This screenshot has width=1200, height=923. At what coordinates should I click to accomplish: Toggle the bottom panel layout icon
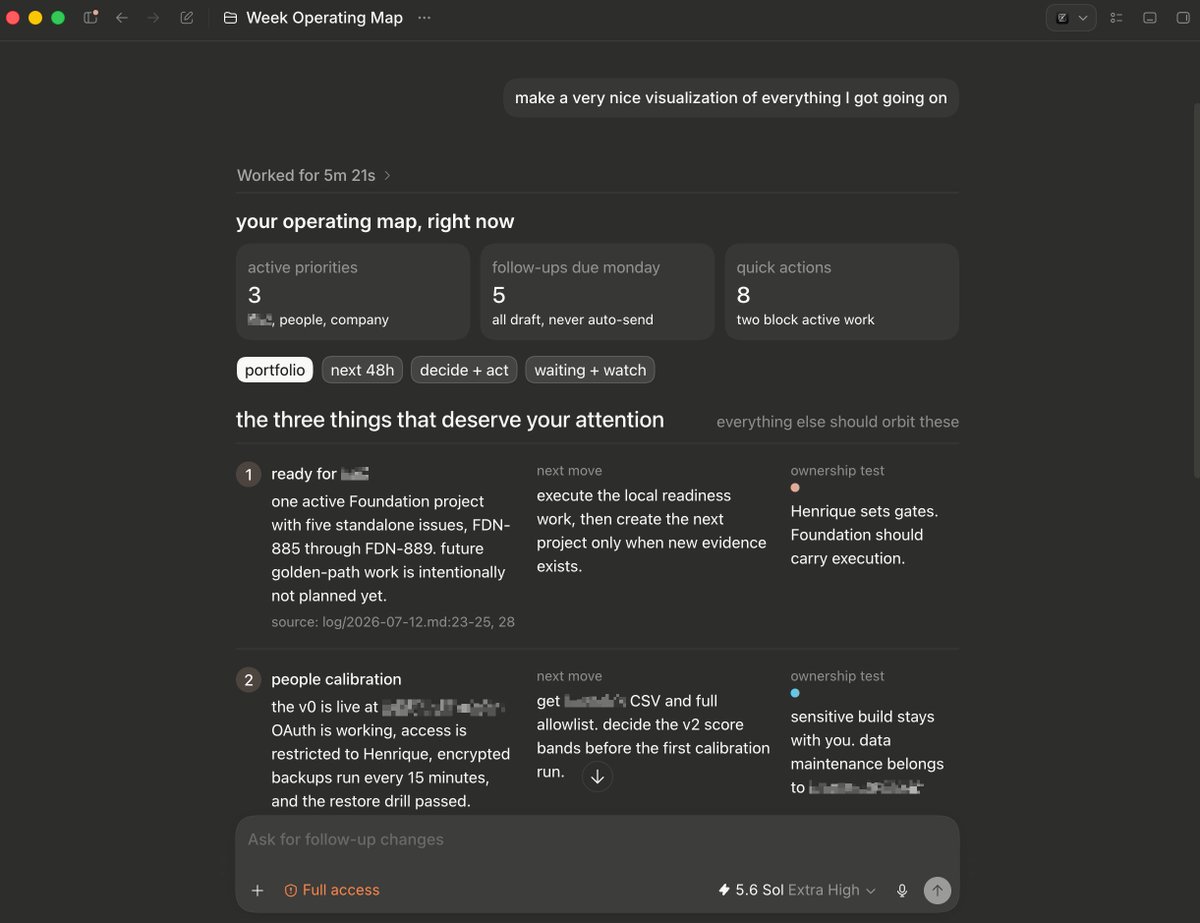[x=1150, y=18]
